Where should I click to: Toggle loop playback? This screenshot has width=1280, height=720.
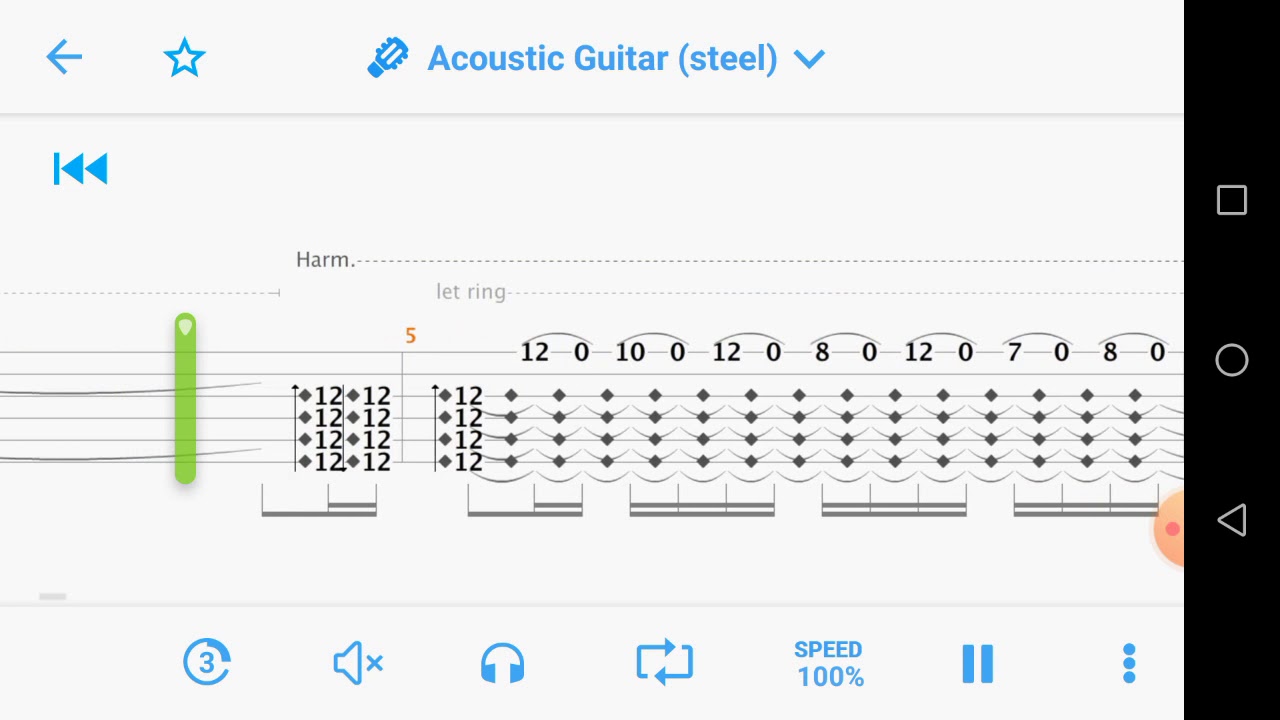pyautogui.click(x=664, y=663)
